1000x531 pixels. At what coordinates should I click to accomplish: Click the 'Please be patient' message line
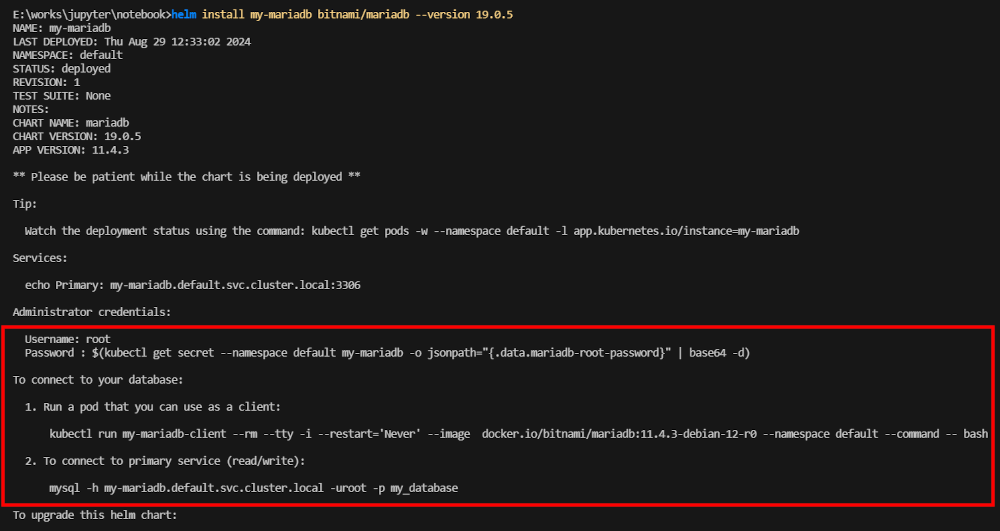coord(187,177)
